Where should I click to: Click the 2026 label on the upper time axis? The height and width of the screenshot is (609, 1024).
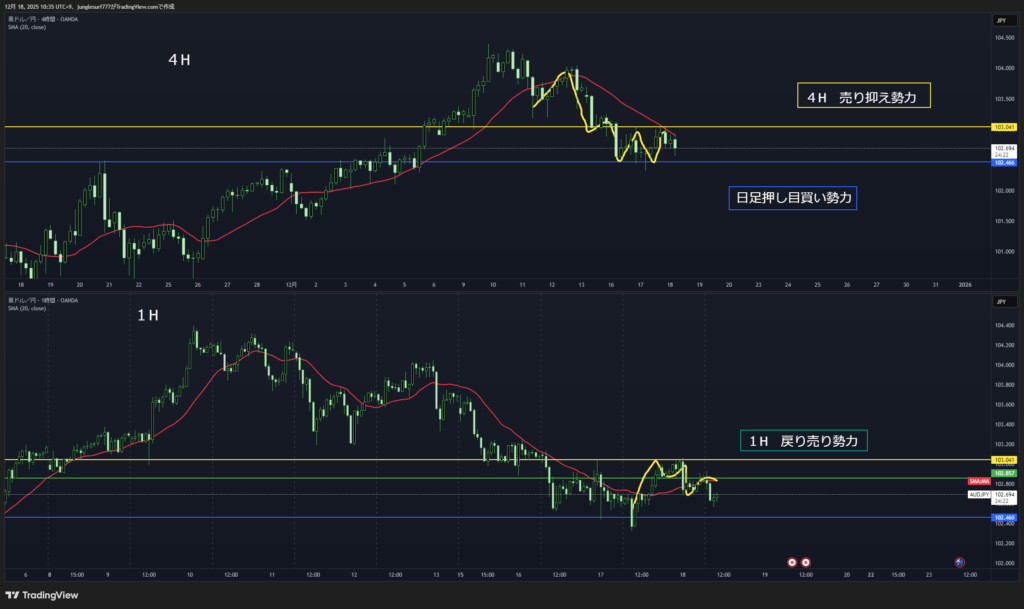click(x=965, y=284)
